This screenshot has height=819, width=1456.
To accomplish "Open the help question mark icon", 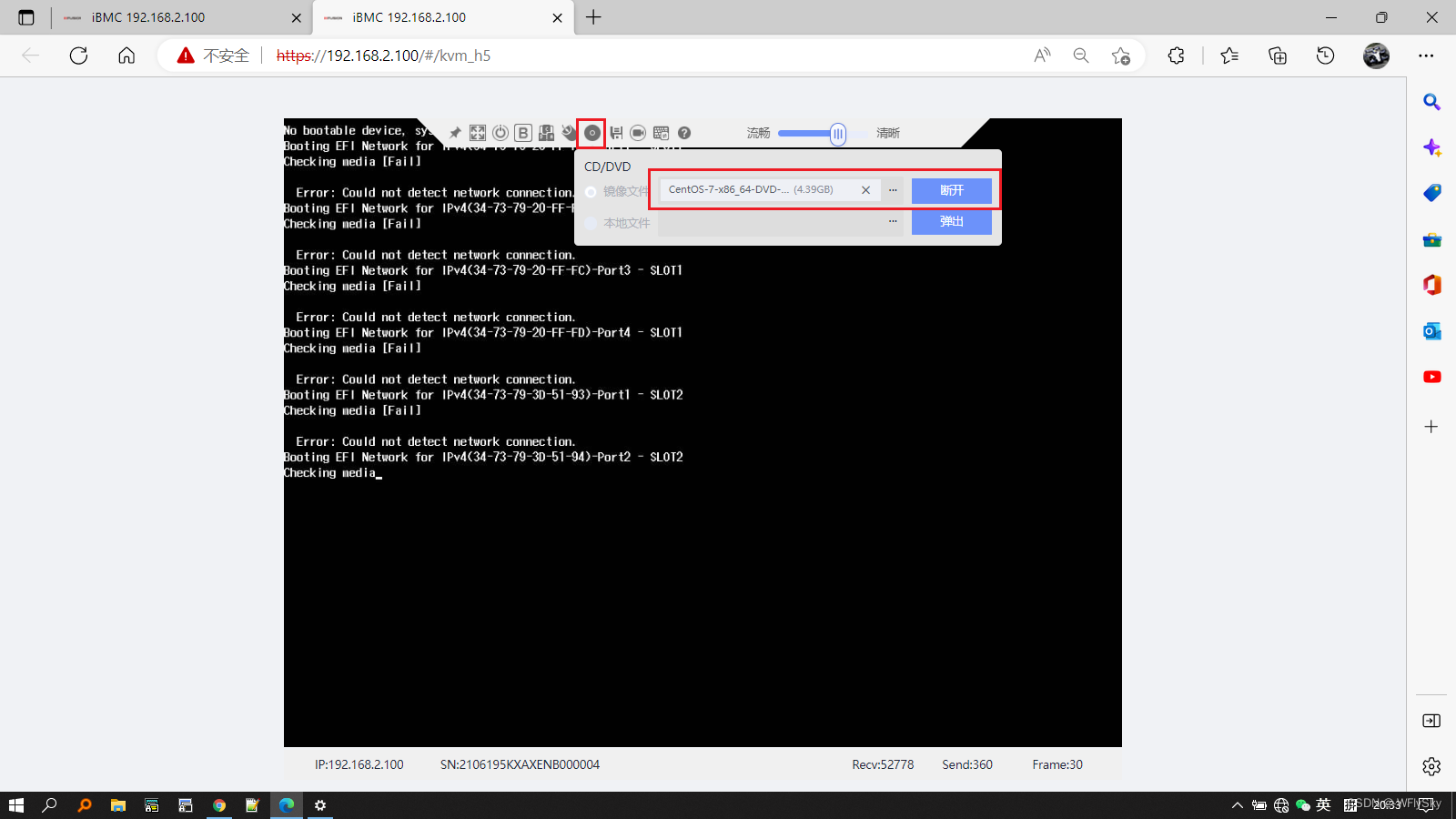I will pos(684,133).
